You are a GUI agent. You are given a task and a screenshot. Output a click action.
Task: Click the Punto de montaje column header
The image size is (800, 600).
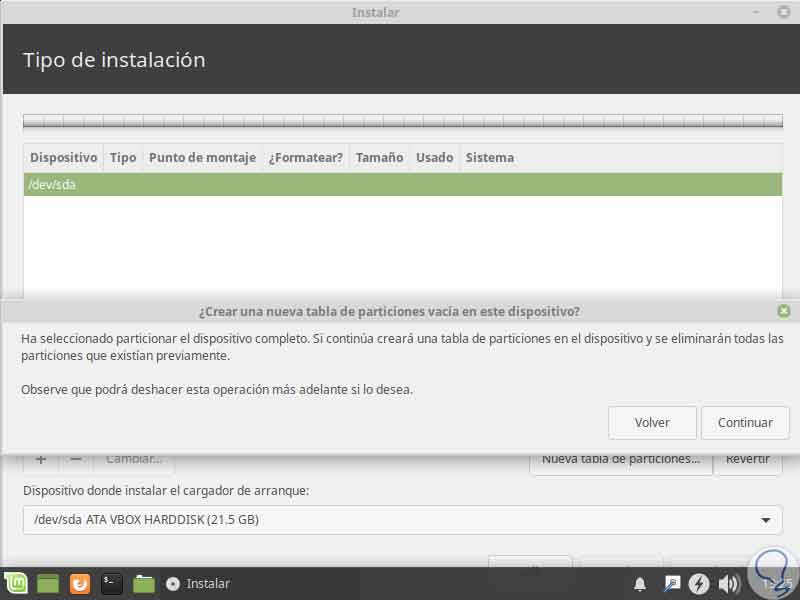[x=202, y=157]
